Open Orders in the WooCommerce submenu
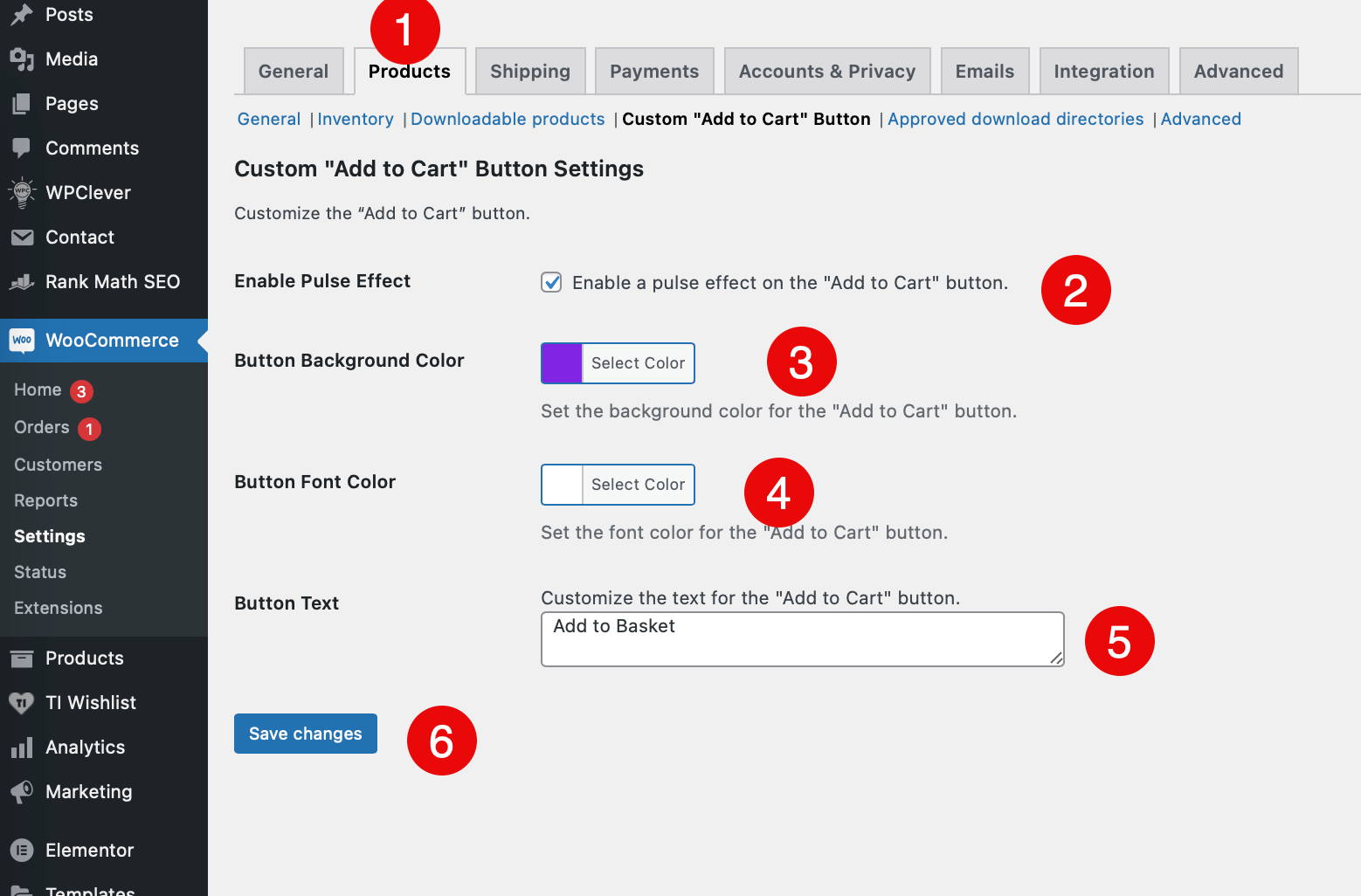Screen dimensions: 1361x896 42,427
